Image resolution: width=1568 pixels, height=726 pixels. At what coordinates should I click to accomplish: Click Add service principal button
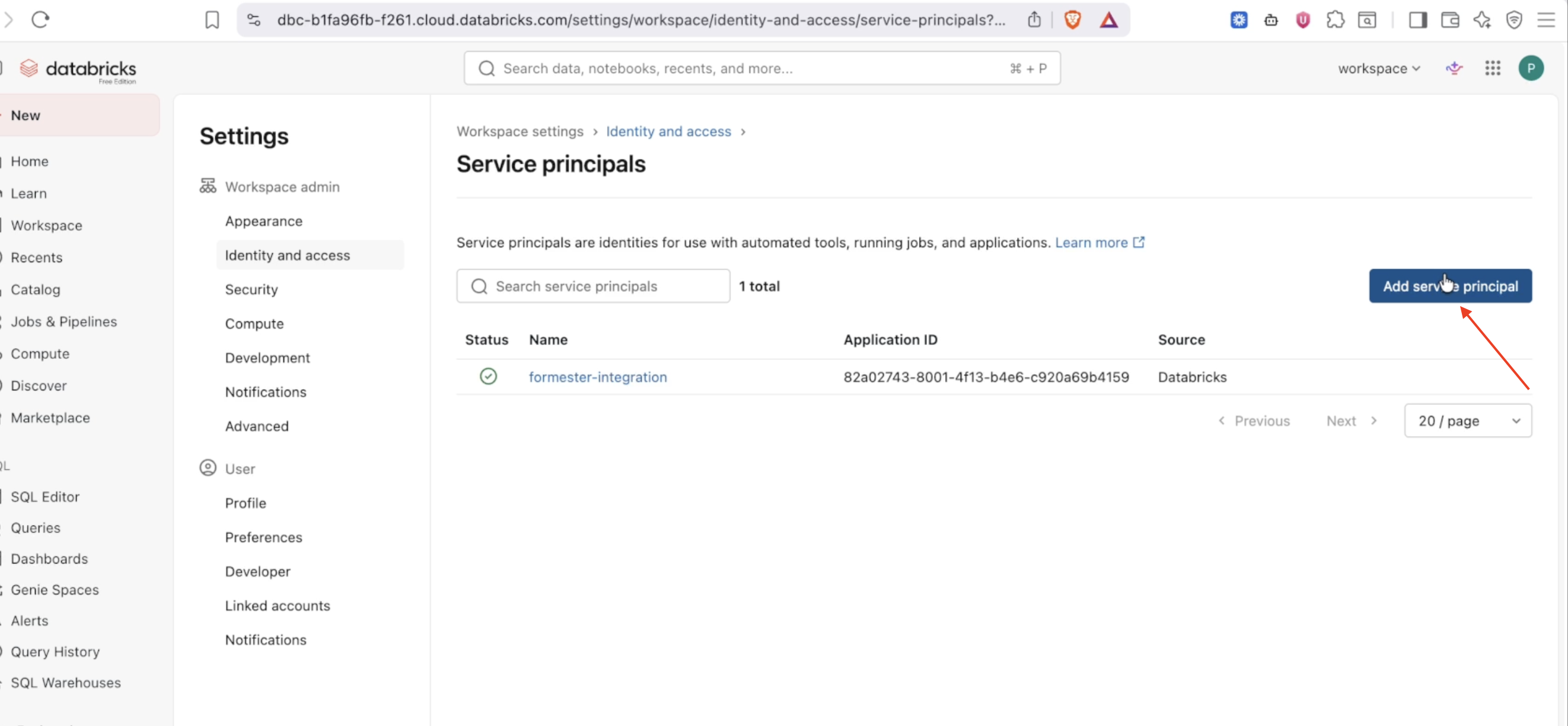(x=1450, y=286)
